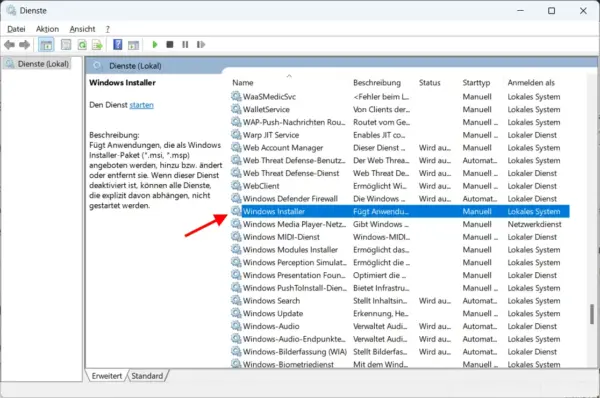Open the Aktion menu
The width and height of the screenshot is (600, 398).
(47, 29)
